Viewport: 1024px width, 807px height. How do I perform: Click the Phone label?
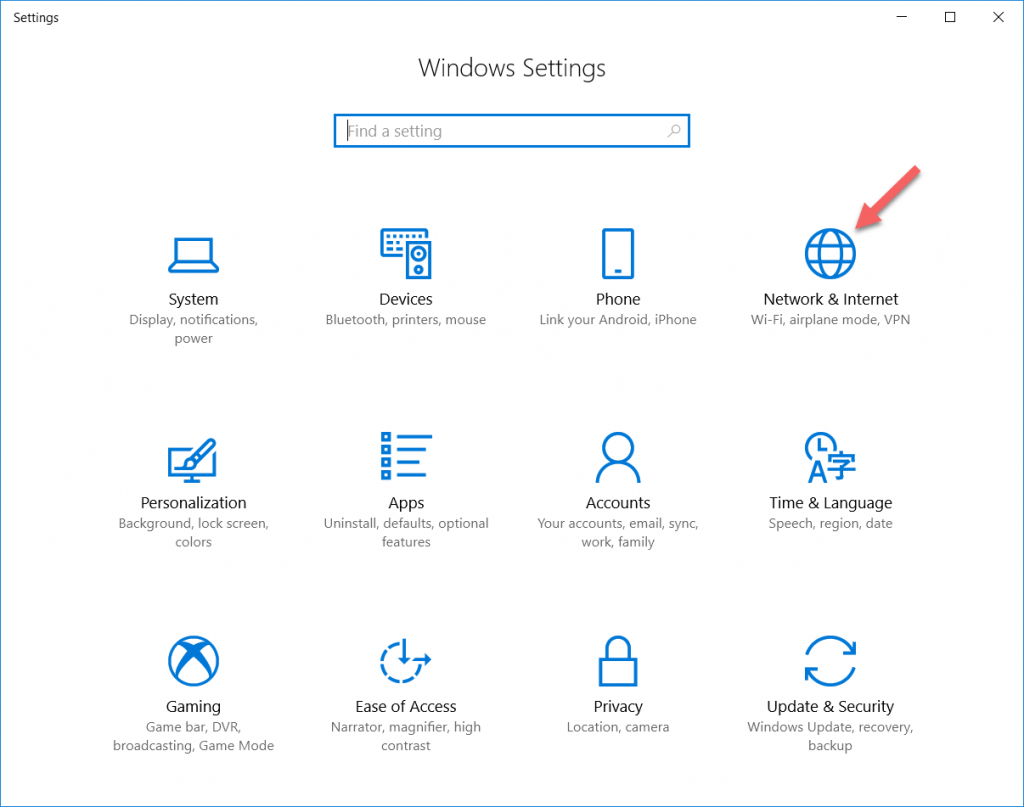coord(618,299)
